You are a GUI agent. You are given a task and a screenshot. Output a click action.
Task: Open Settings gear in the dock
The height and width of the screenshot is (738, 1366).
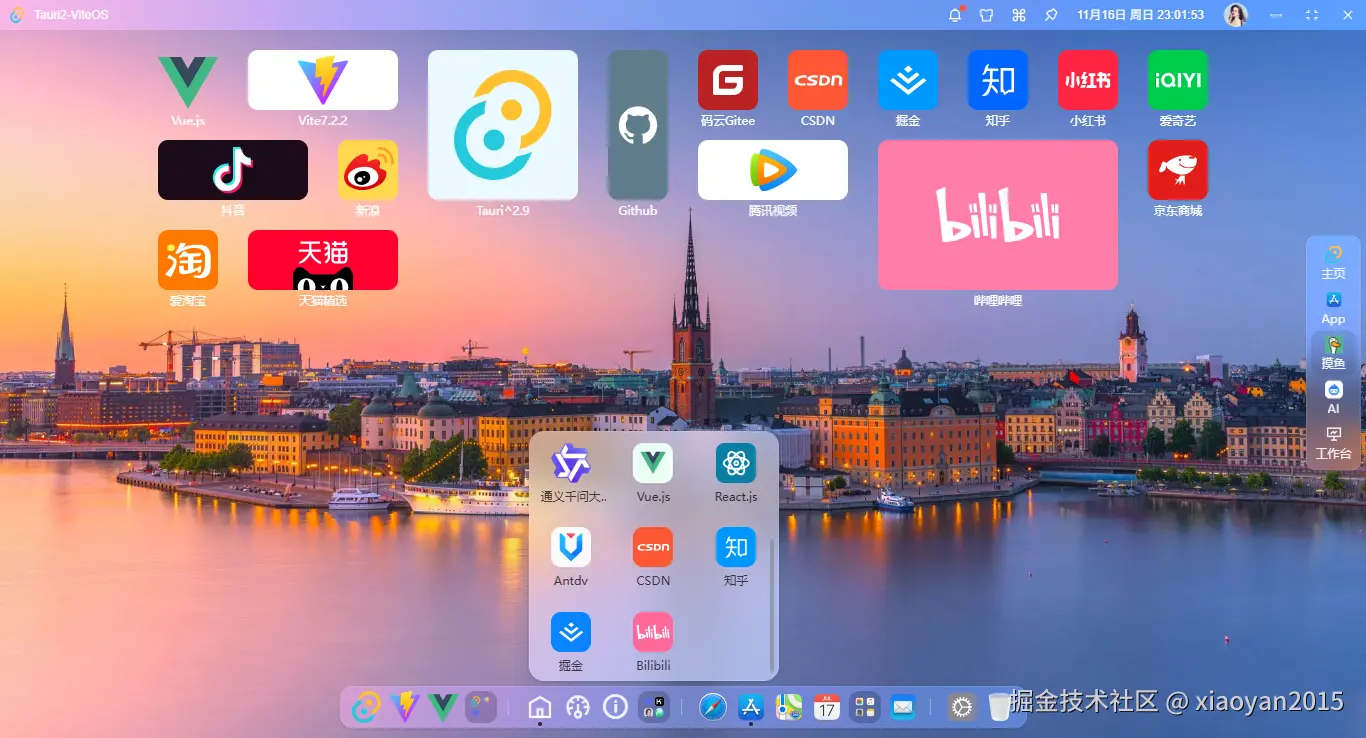tap(962, 707)
